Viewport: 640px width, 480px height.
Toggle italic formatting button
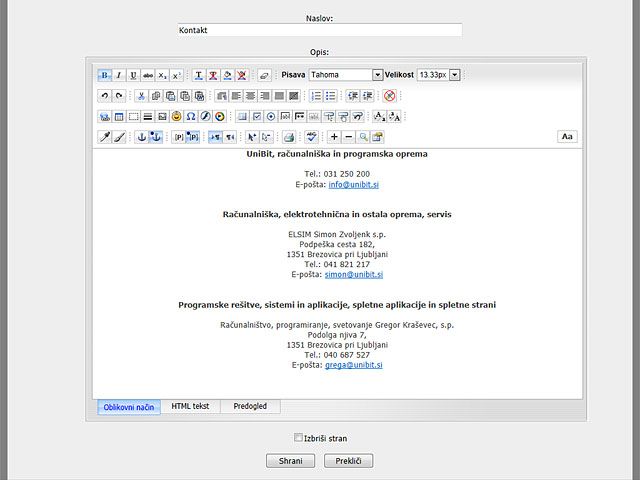click(x=119, y=75)
